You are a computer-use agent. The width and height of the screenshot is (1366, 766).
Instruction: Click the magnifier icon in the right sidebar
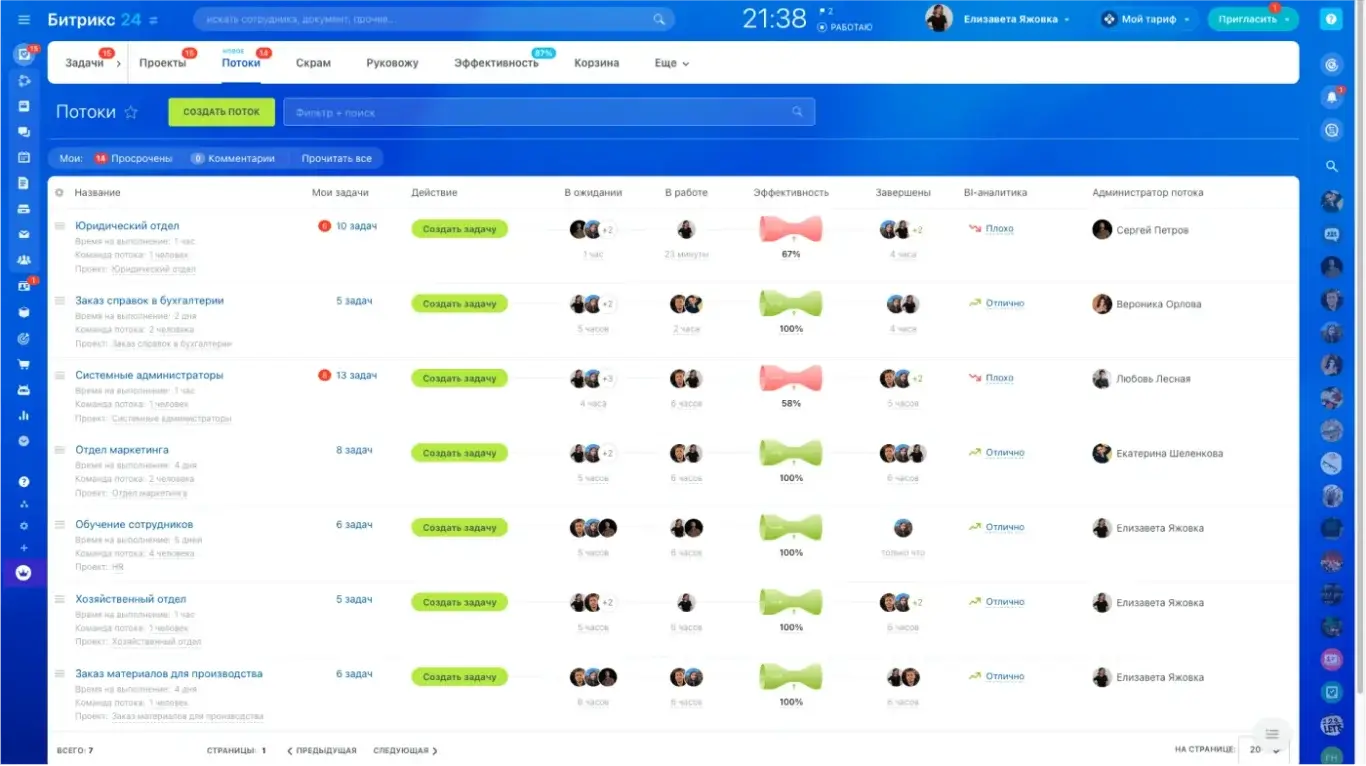click(1331, 166)
